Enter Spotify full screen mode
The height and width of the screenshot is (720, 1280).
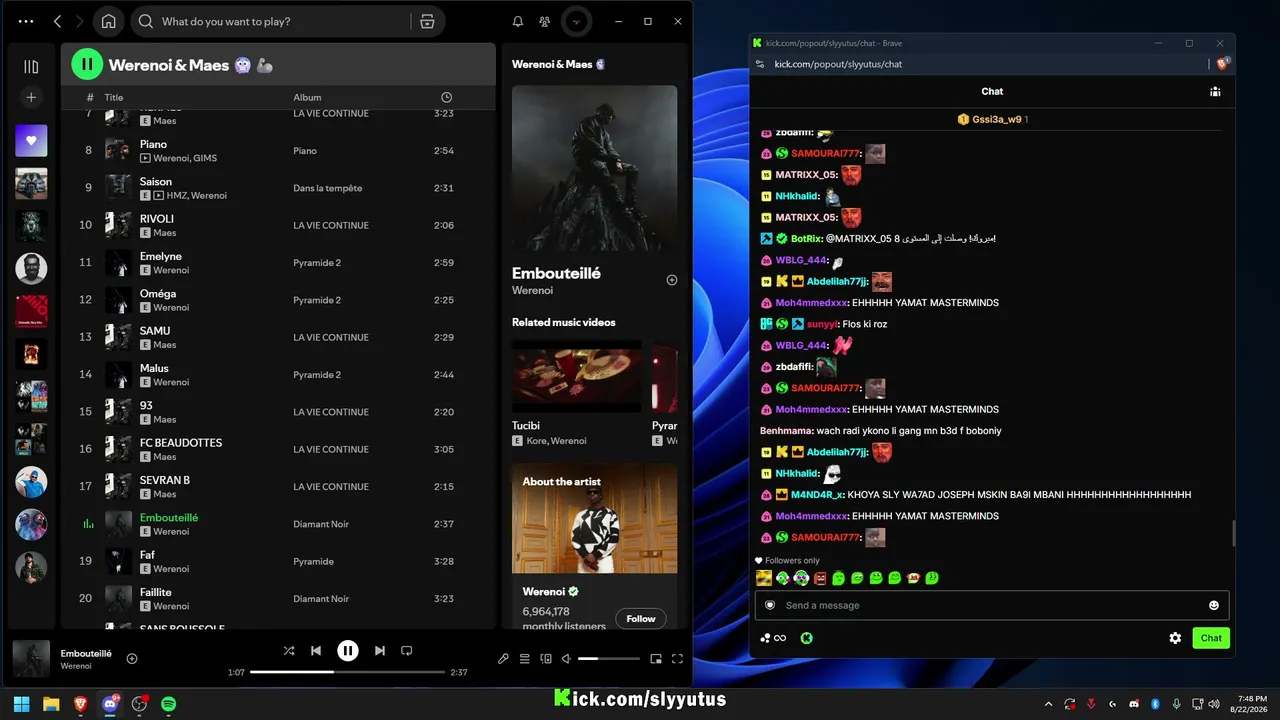click(x=677, y=659)
